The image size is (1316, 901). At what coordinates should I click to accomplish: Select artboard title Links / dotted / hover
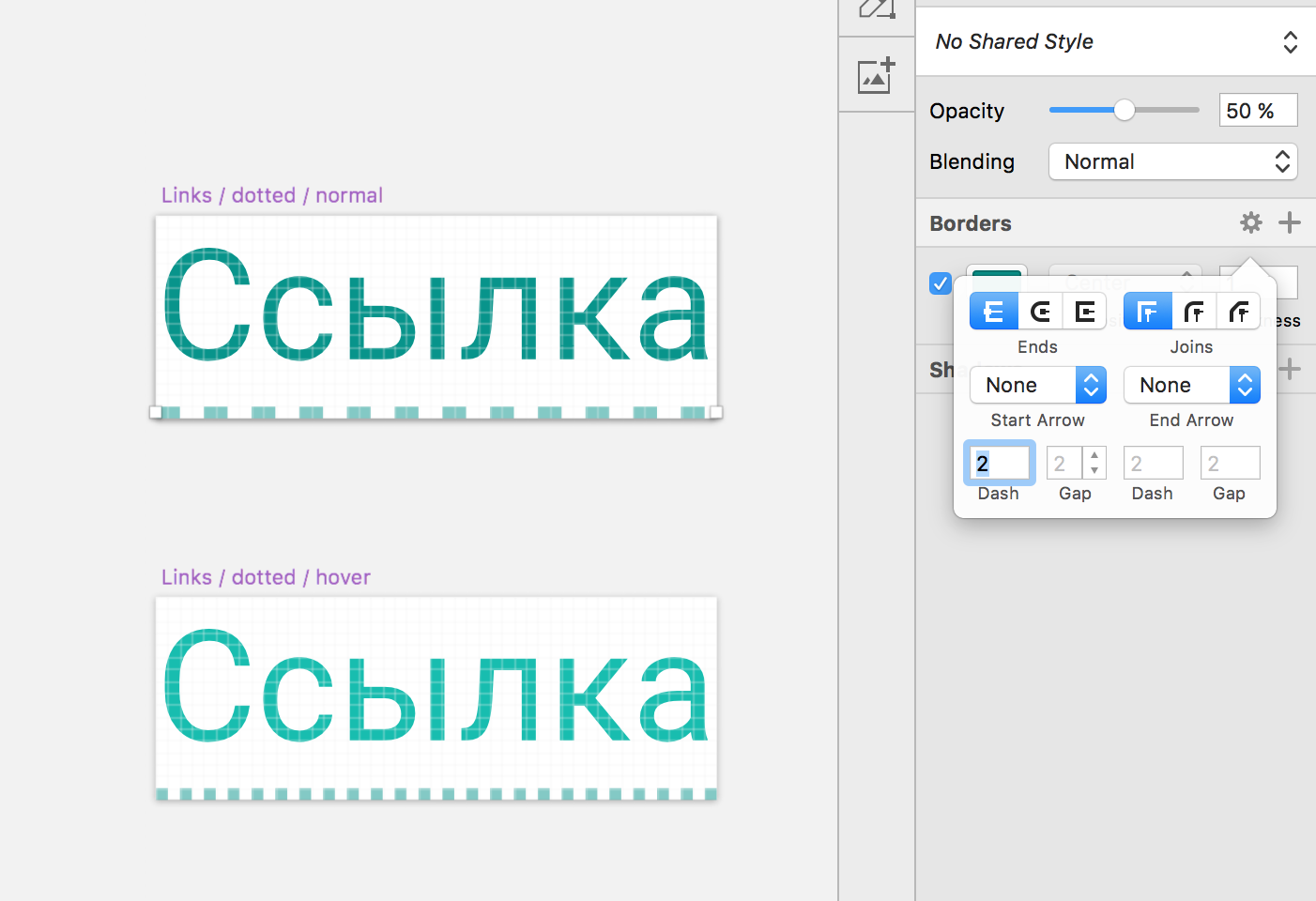pyautogui.click(x=266, y=577)
